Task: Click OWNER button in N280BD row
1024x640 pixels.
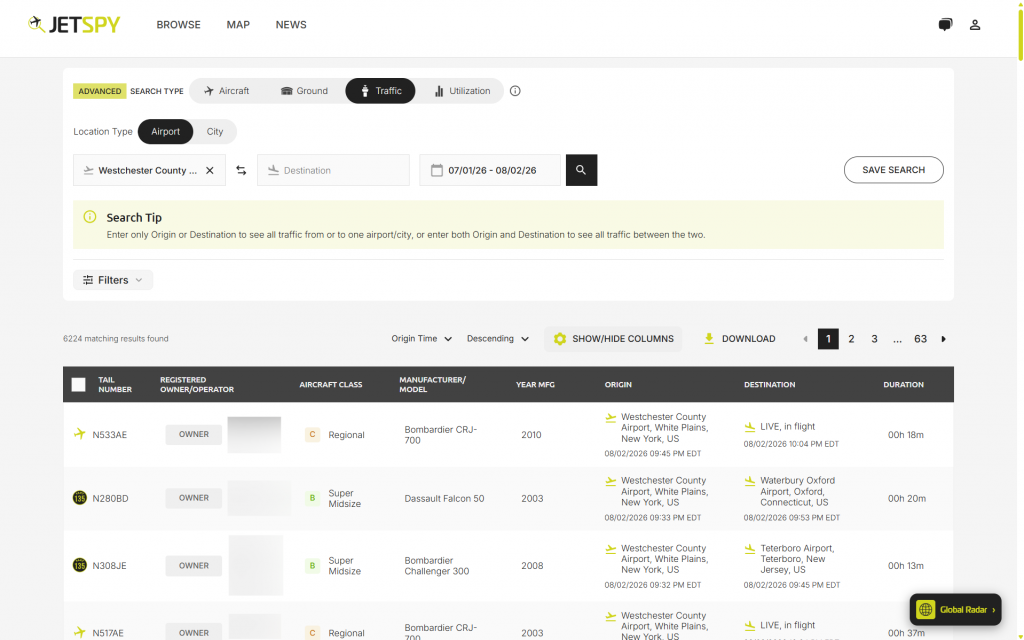Action: [x=193, y=498]
